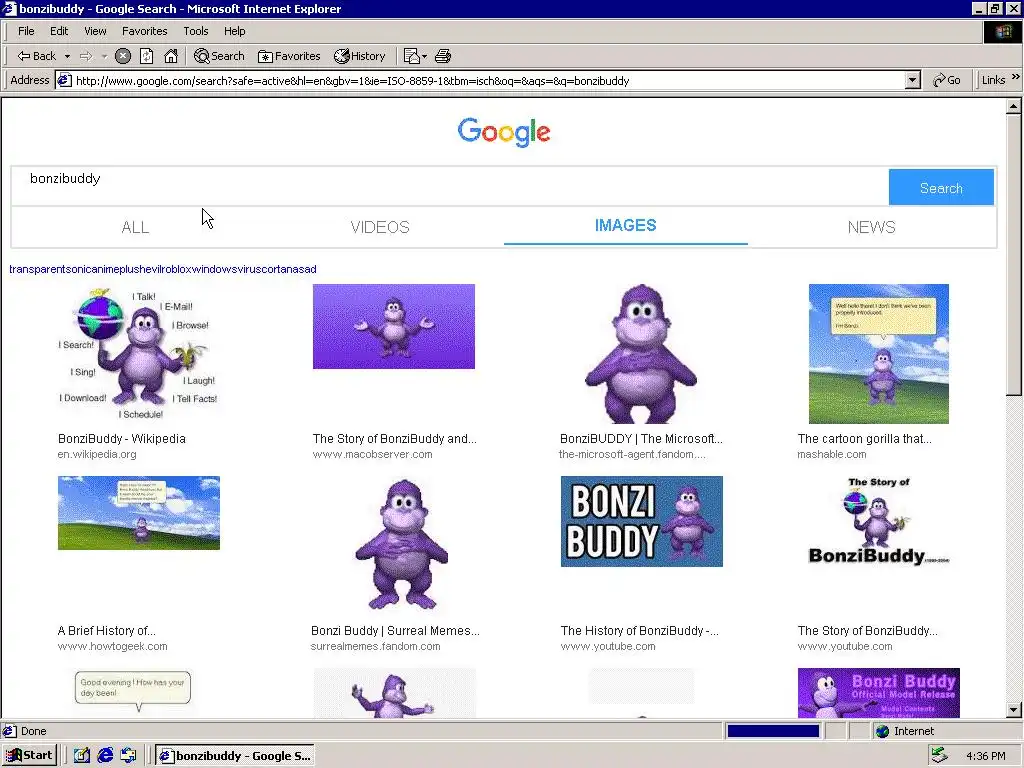Image resolution: width=1024 pixels, height=768 pixels.
Task: Select the bonzibuddy - Google taskbar button
Action: click(x=235, y=756)
